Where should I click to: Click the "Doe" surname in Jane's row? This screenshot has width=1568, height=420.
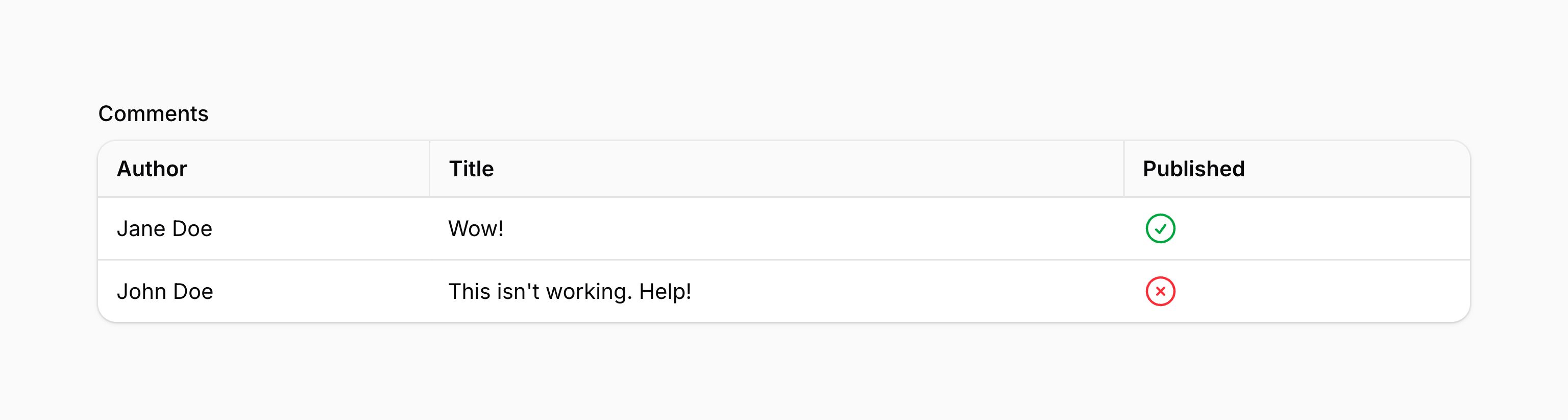(x=192, y=228)
